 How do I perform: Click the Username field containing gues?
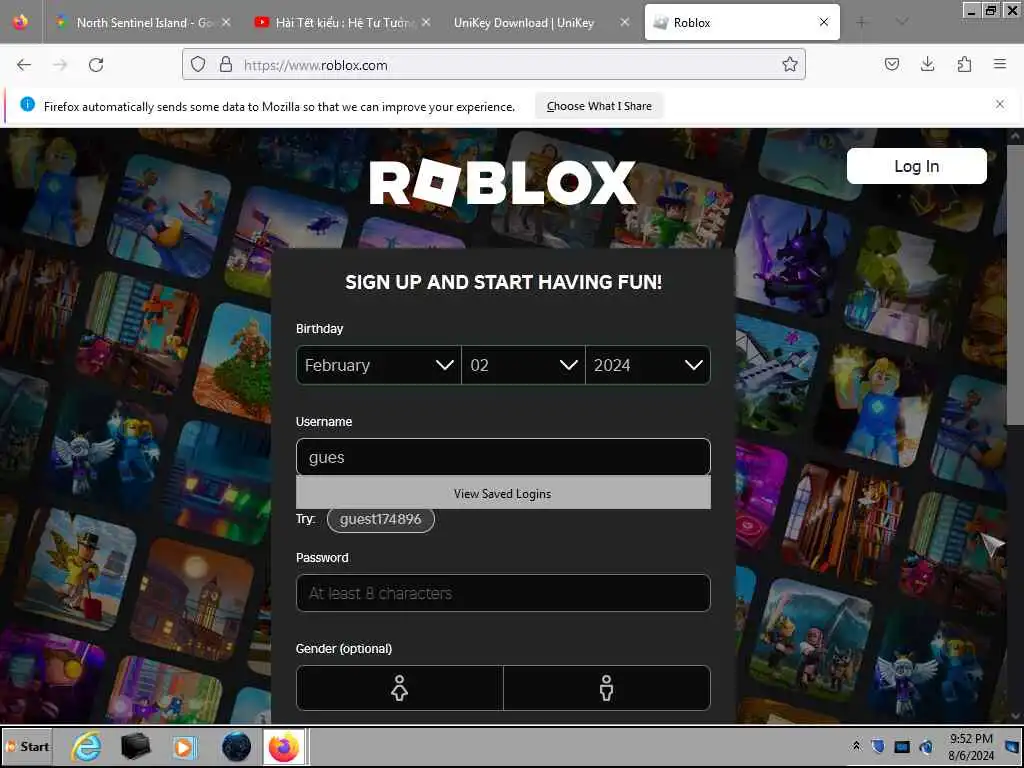coord(503,457)
